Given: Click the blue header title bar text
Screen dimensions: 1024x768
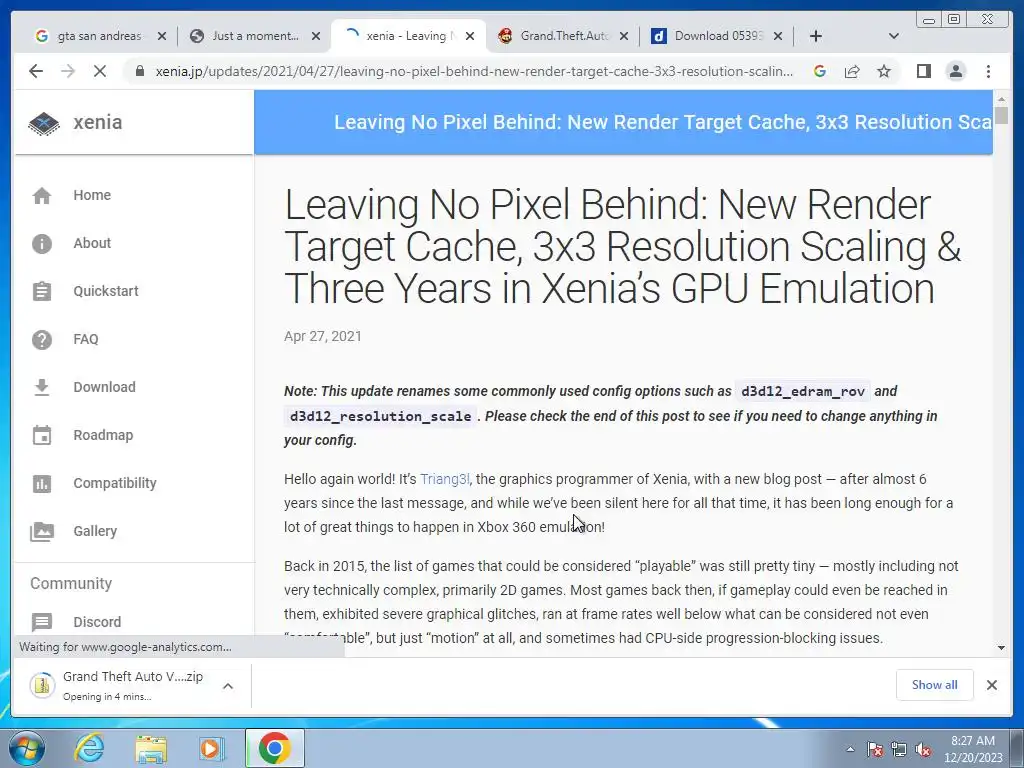Looking at the screenshot, I should pos(664,122).
